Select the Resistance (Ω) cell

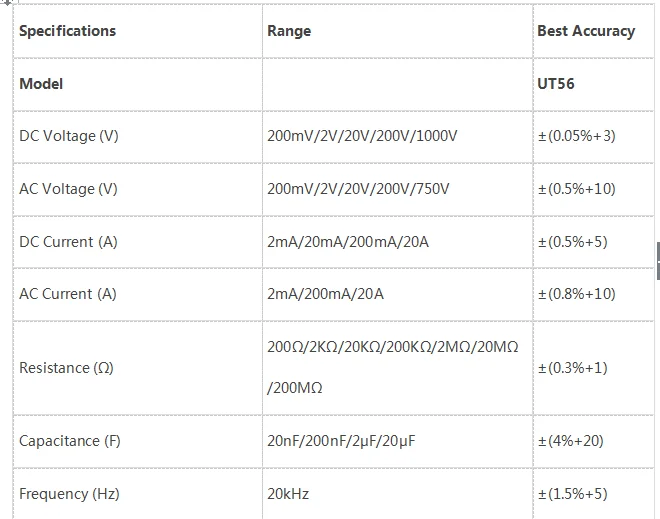click(x=138, y=368)
